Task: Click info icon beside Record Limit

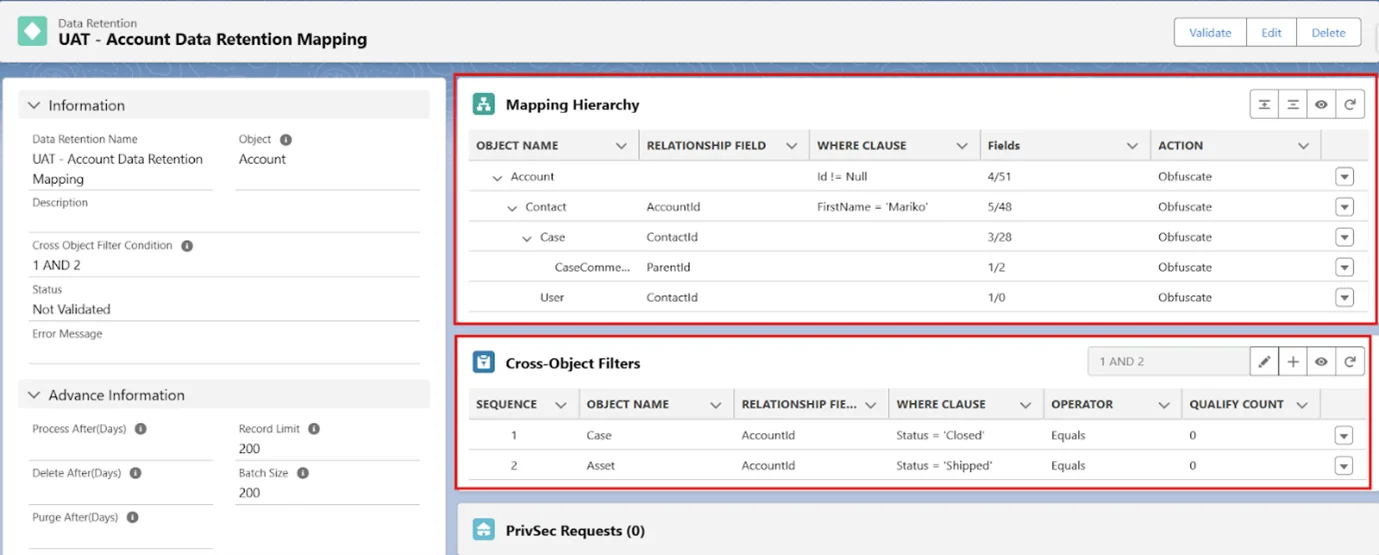Action: (314, 429)
